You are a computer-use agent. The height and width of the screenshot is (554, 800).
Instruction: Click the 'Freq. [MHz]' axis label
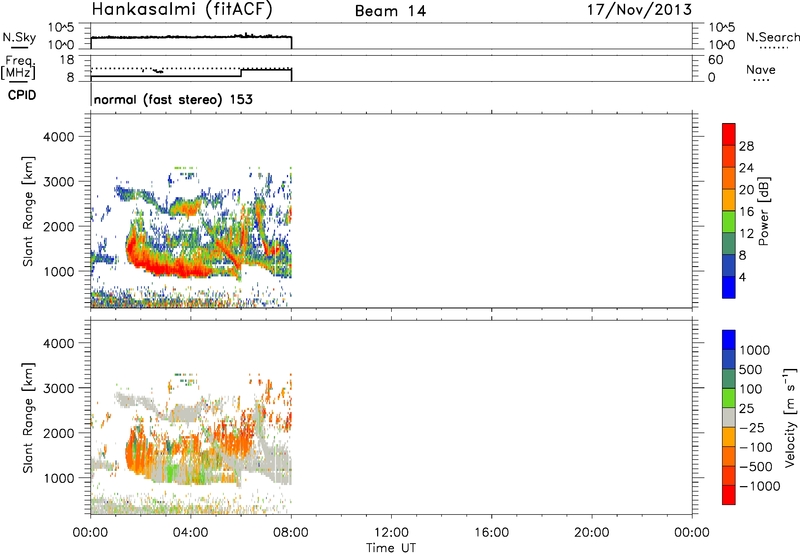19,68
